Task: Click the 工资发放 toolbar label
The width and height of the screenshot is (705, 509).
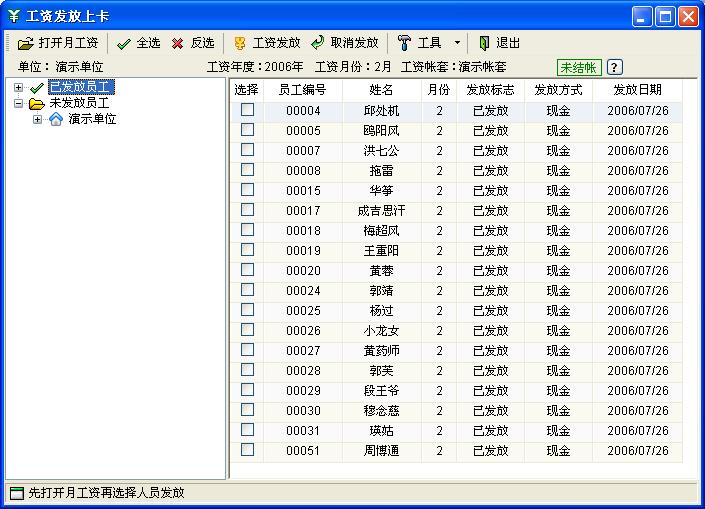Action: (277, 43)
